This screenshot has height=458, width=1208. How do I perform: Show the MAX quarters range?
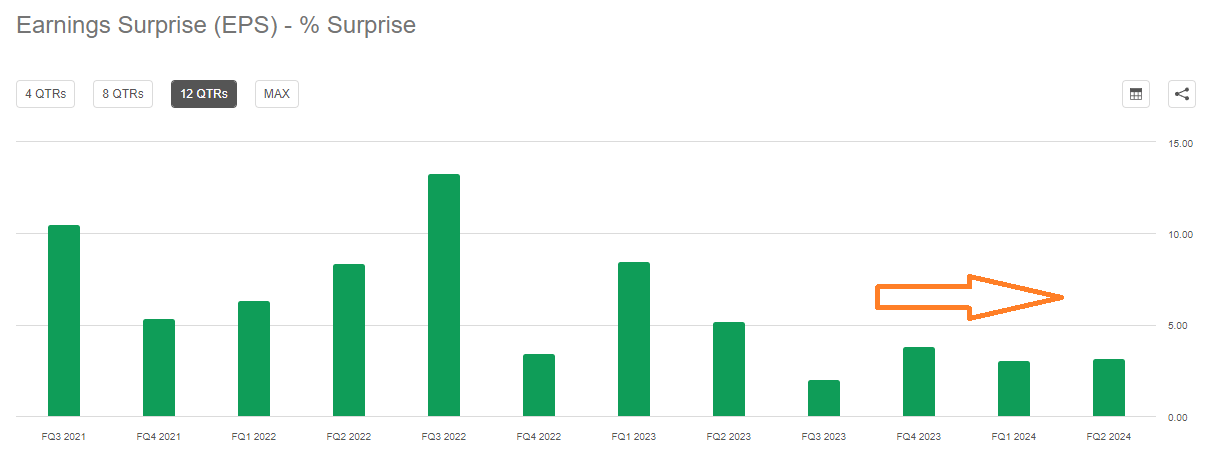[x=276, y=94]
